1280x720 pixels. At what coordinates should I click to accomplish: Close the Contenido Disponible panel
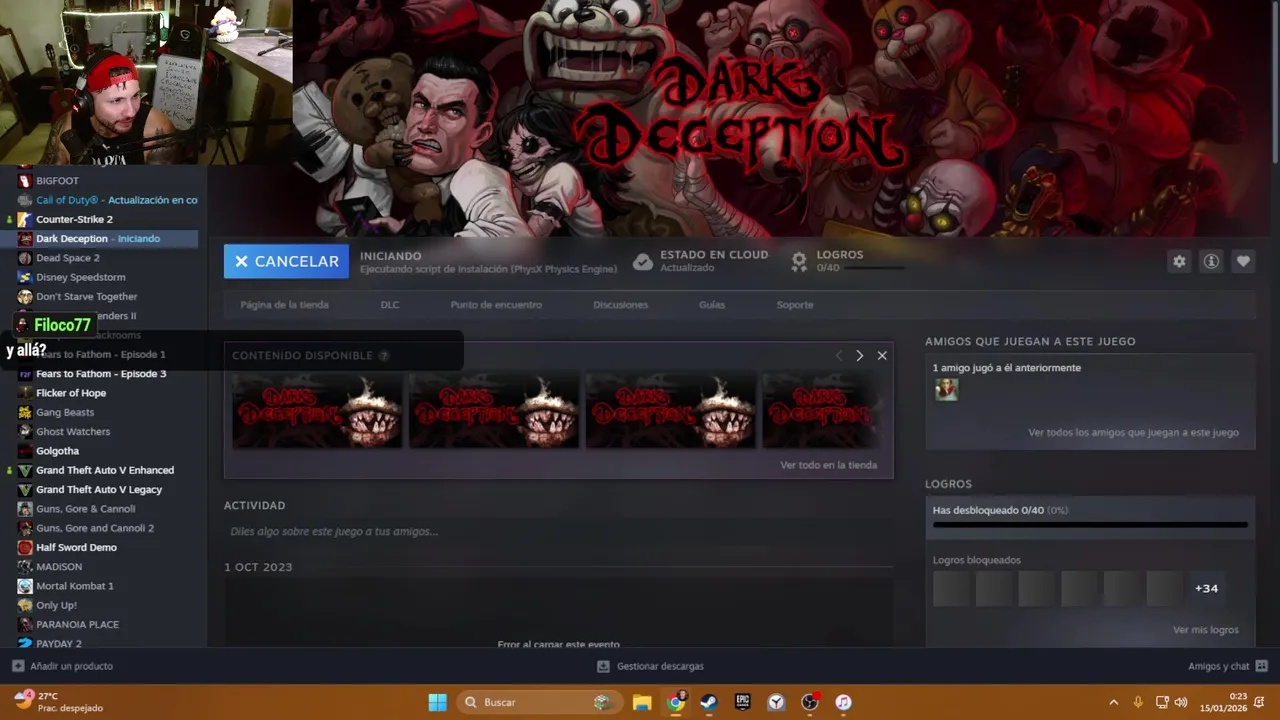[882, 355]
